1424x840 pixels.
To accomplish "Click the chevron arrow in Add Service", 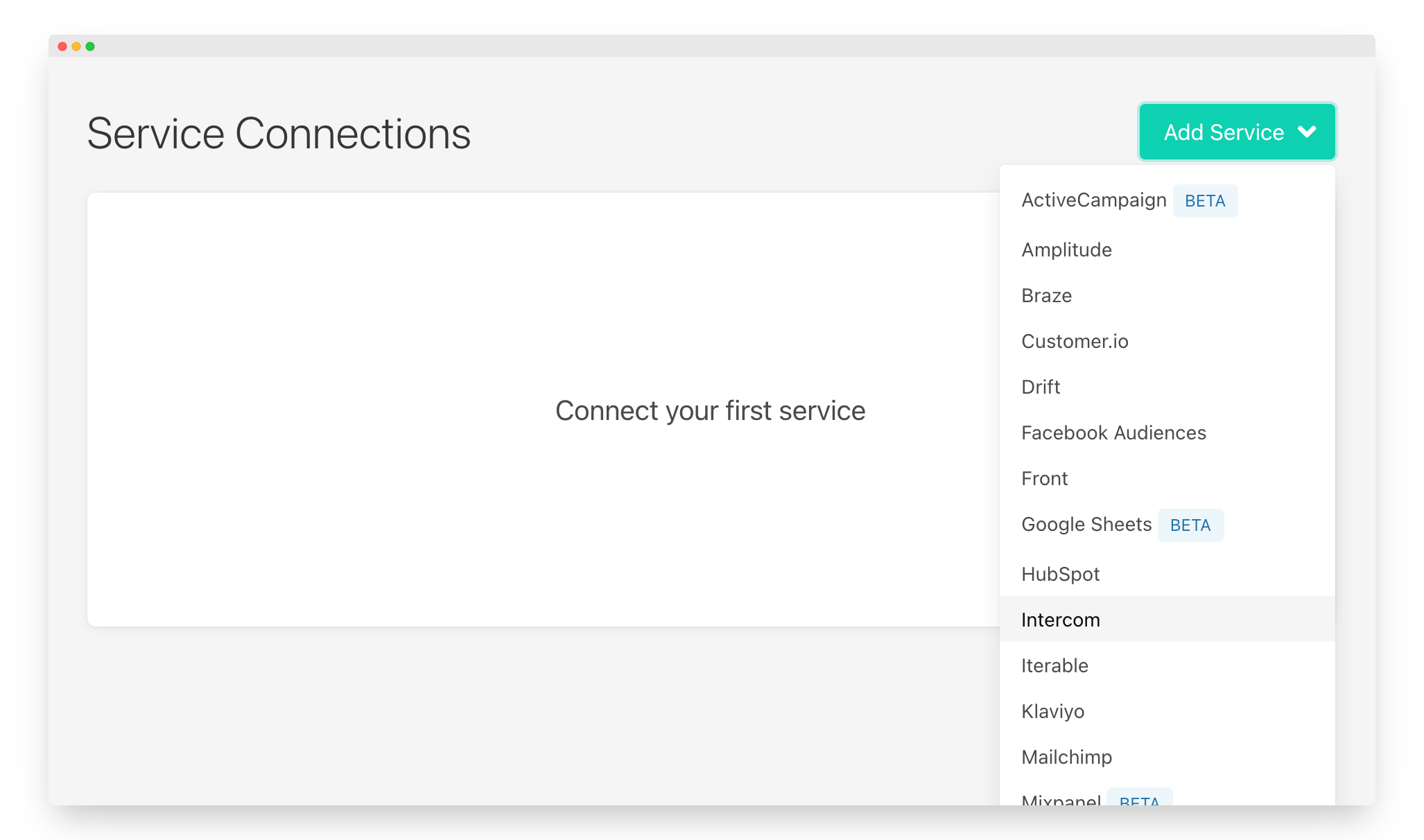I will coord(1307,132).
